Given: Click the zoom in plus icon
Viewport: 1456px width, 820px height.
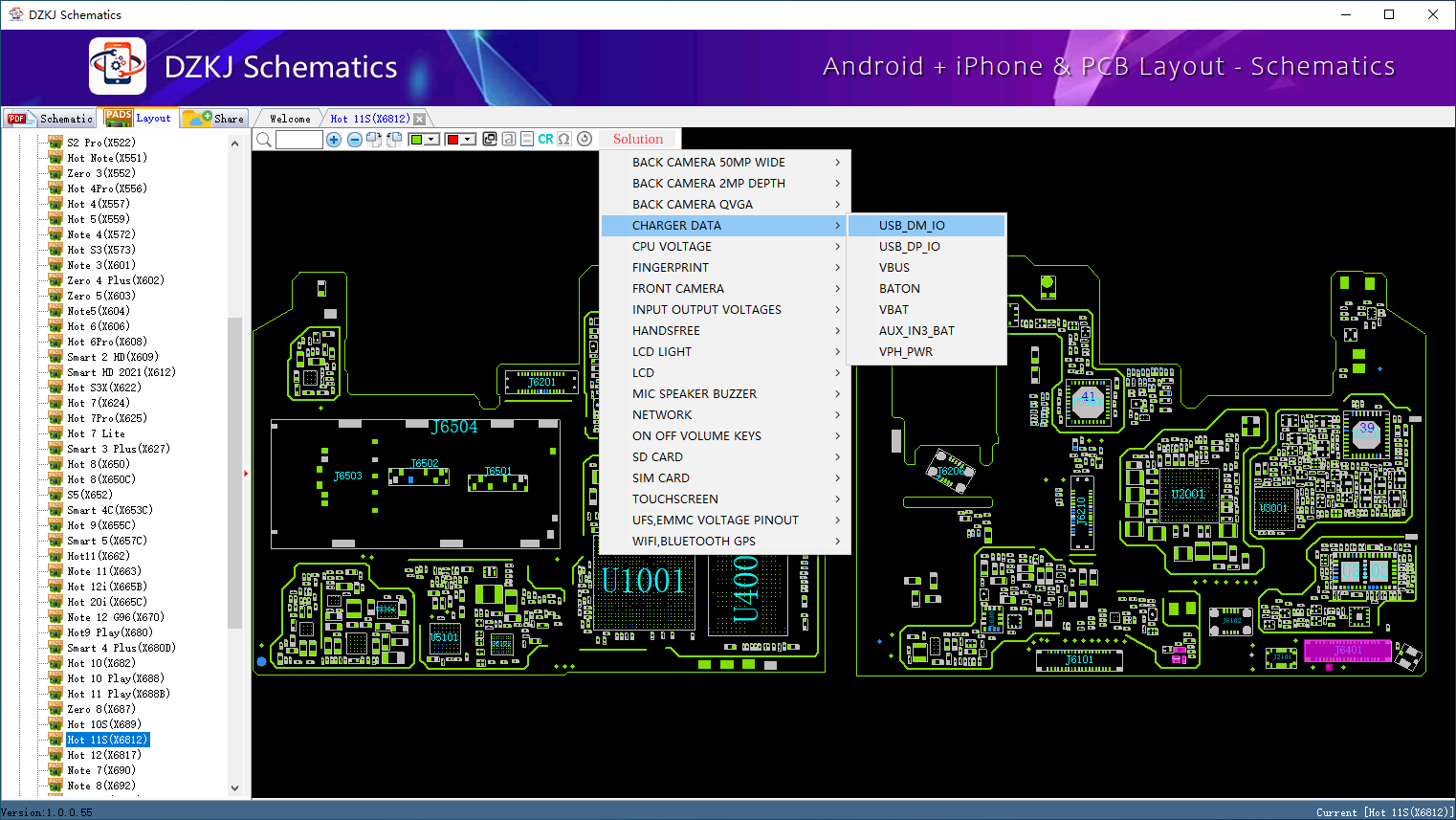Looking at the screenshot, I should coord(334,140).
